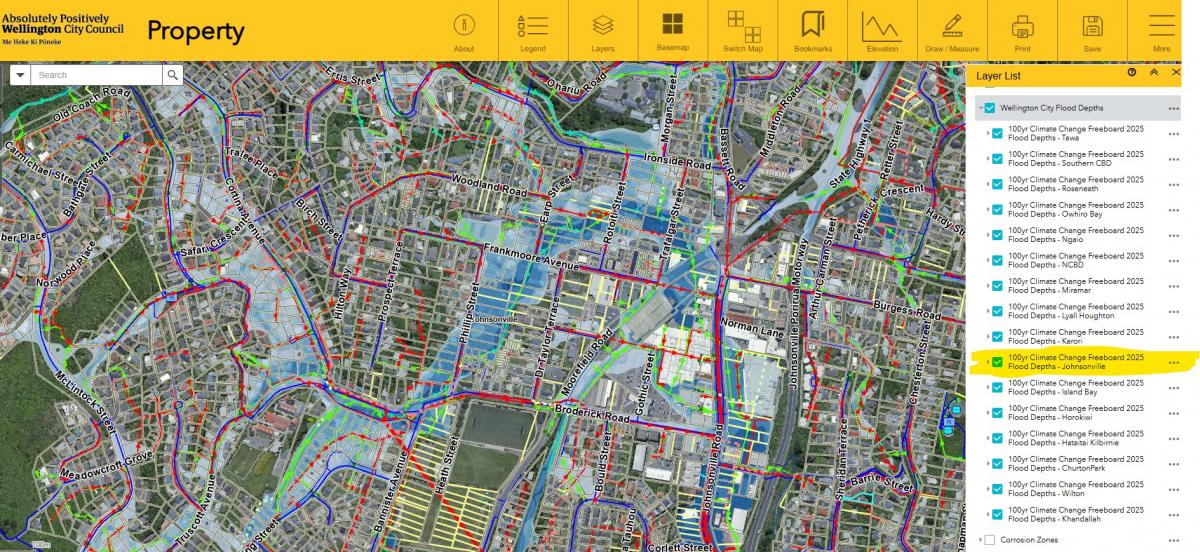Uncheck the Flood Depths - Johnsonville layer
The image size is (1200, 552).
coord(997,362)
